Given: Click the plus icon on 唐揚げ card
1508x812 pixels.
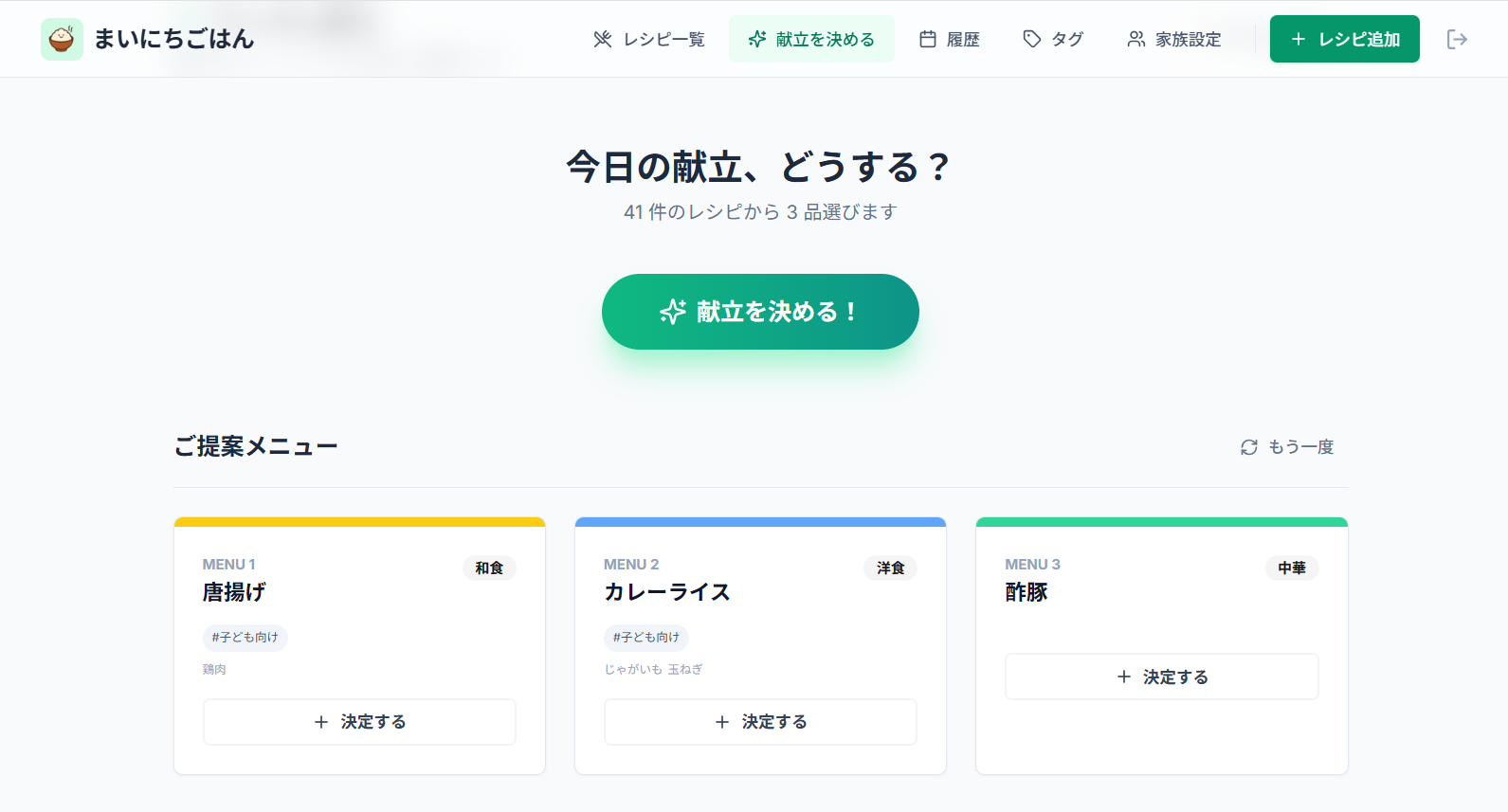Looking at the screenshot, I should point(321,722).
